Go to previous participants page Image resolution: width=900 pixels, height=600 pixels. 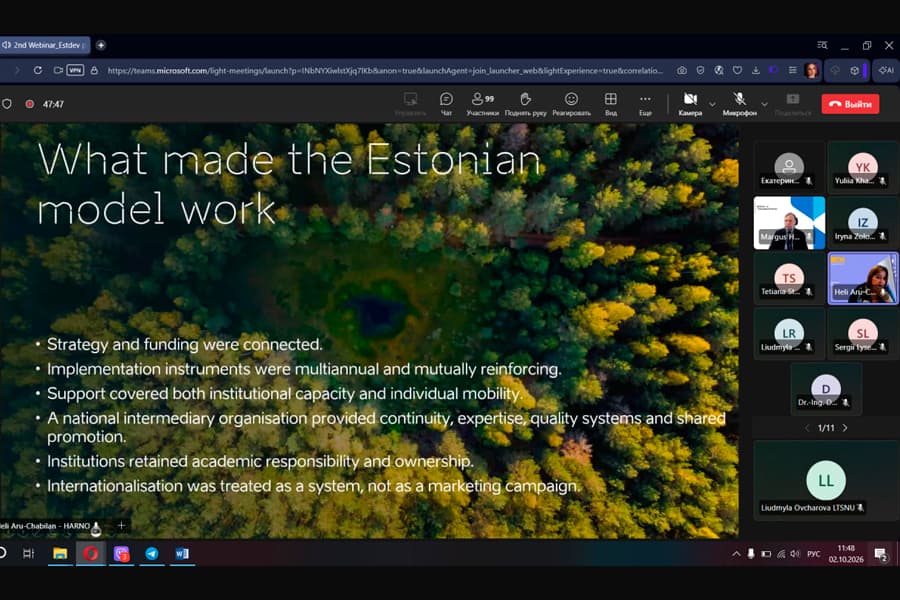tap(807, 428)
